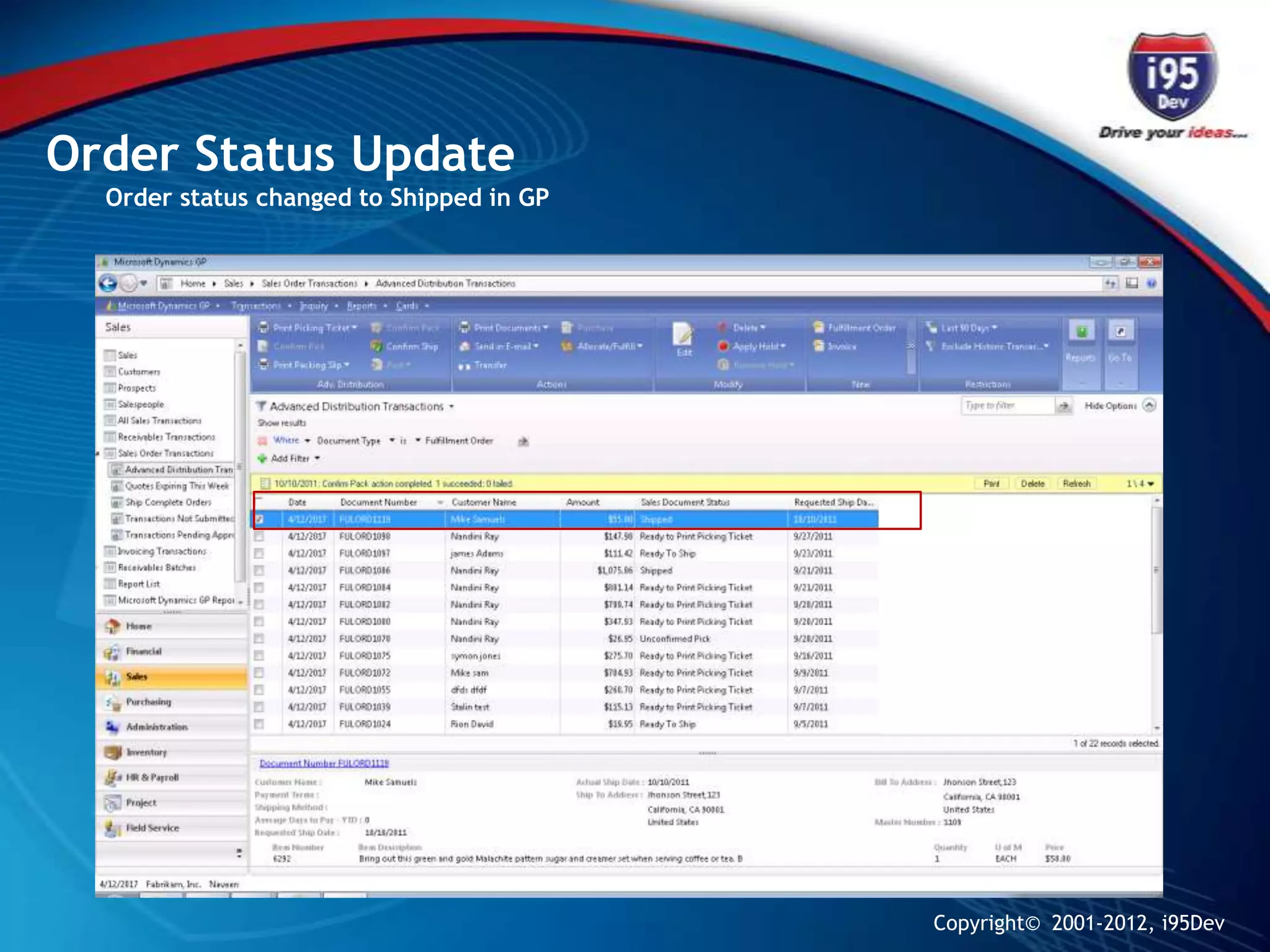1270x952 pixels.
Task: Open the Where filter dropdown
Action: tap(308, 441)
